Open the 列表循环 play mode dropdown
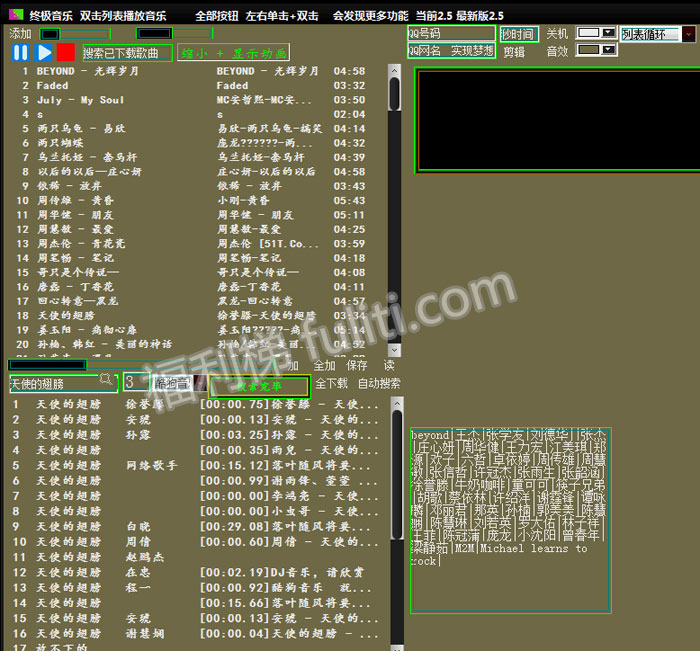 [x=688, y=34]
